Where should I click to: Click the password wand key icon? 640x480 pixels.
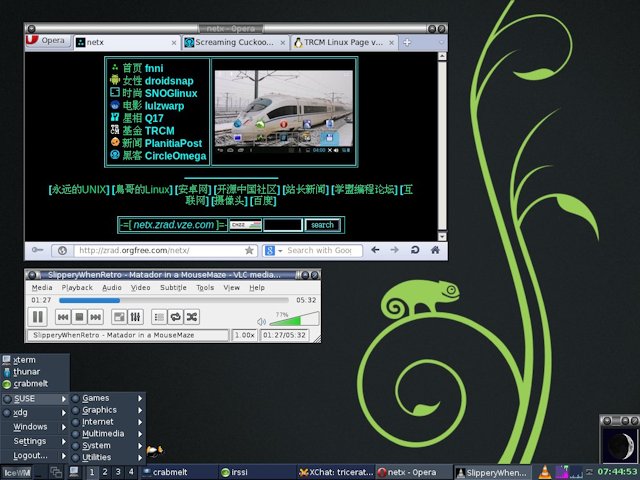(x=38, y=250)
